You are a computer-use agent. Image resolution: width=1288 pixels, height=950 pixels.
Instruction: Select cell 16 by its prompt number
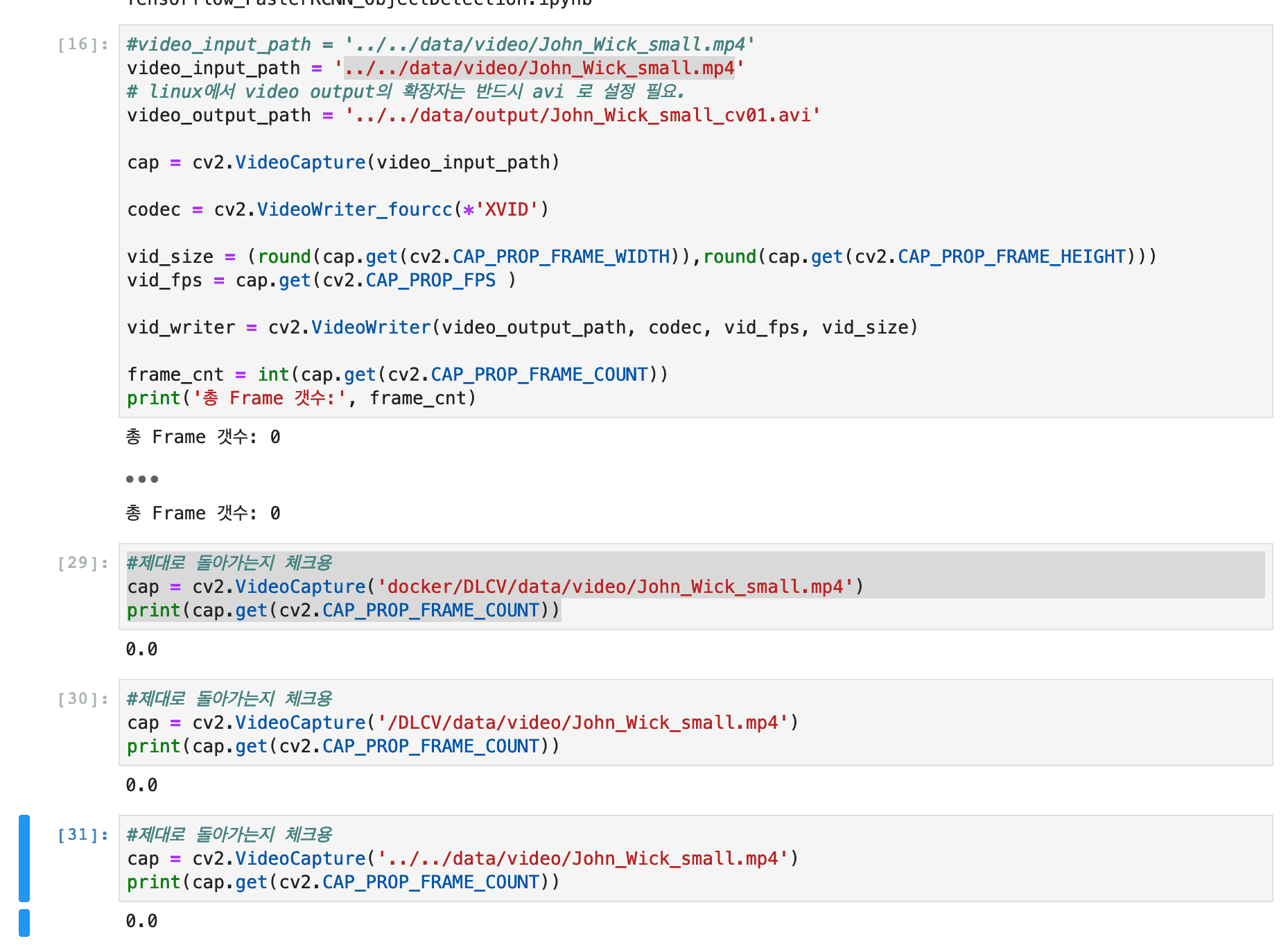click(x=83, y=45)
